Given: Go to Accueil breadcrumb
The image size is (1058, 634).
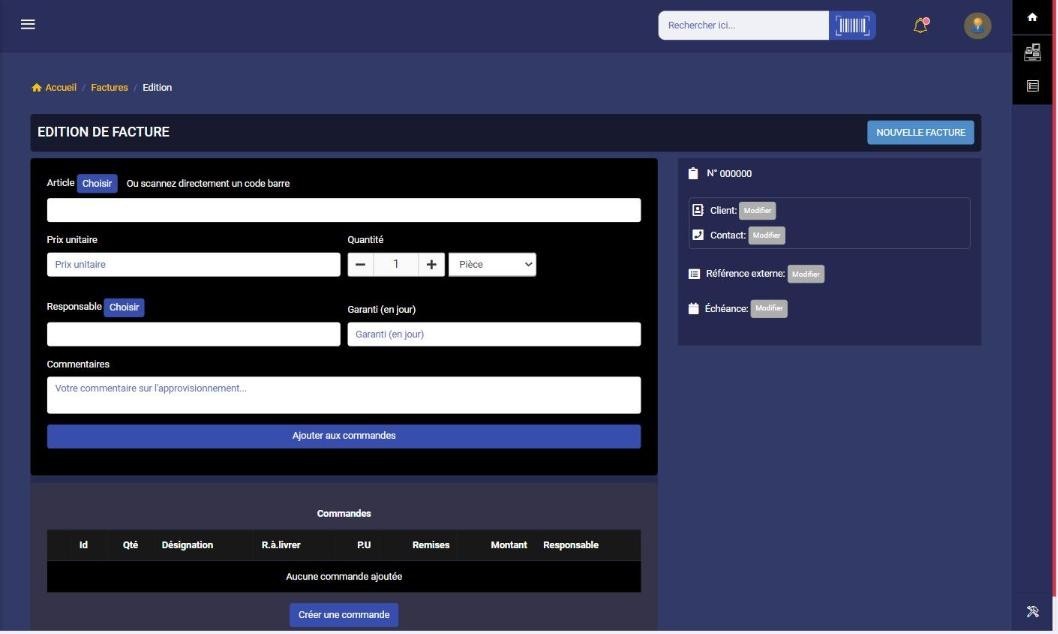Looking at the screenshot, I should (x=61, y=88).
